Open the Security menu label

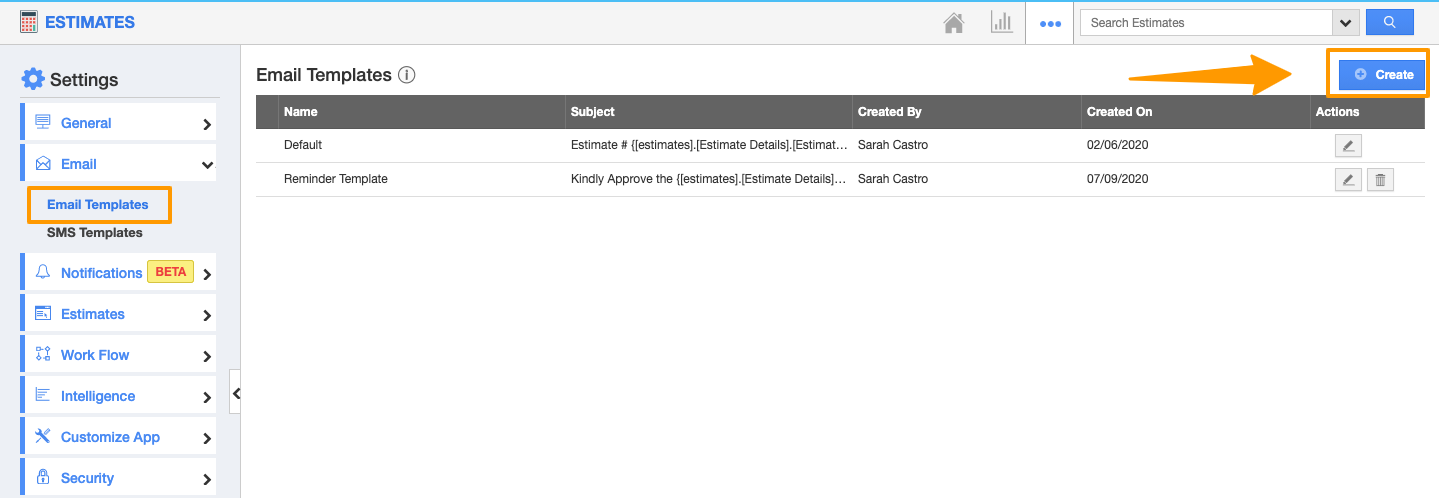87,478
